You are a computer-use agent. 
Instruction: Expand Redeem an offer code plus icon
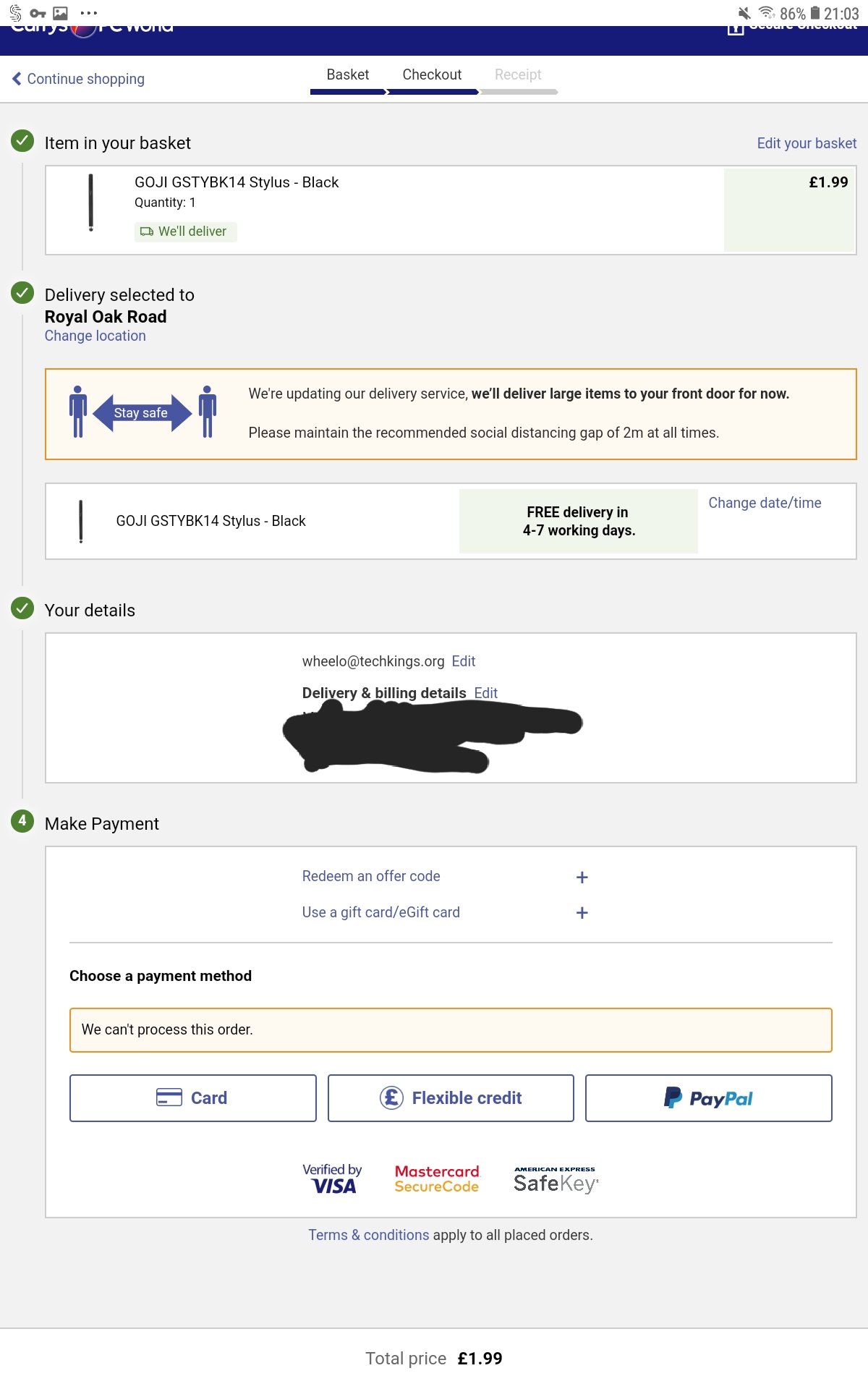click(x=582, y=878)
